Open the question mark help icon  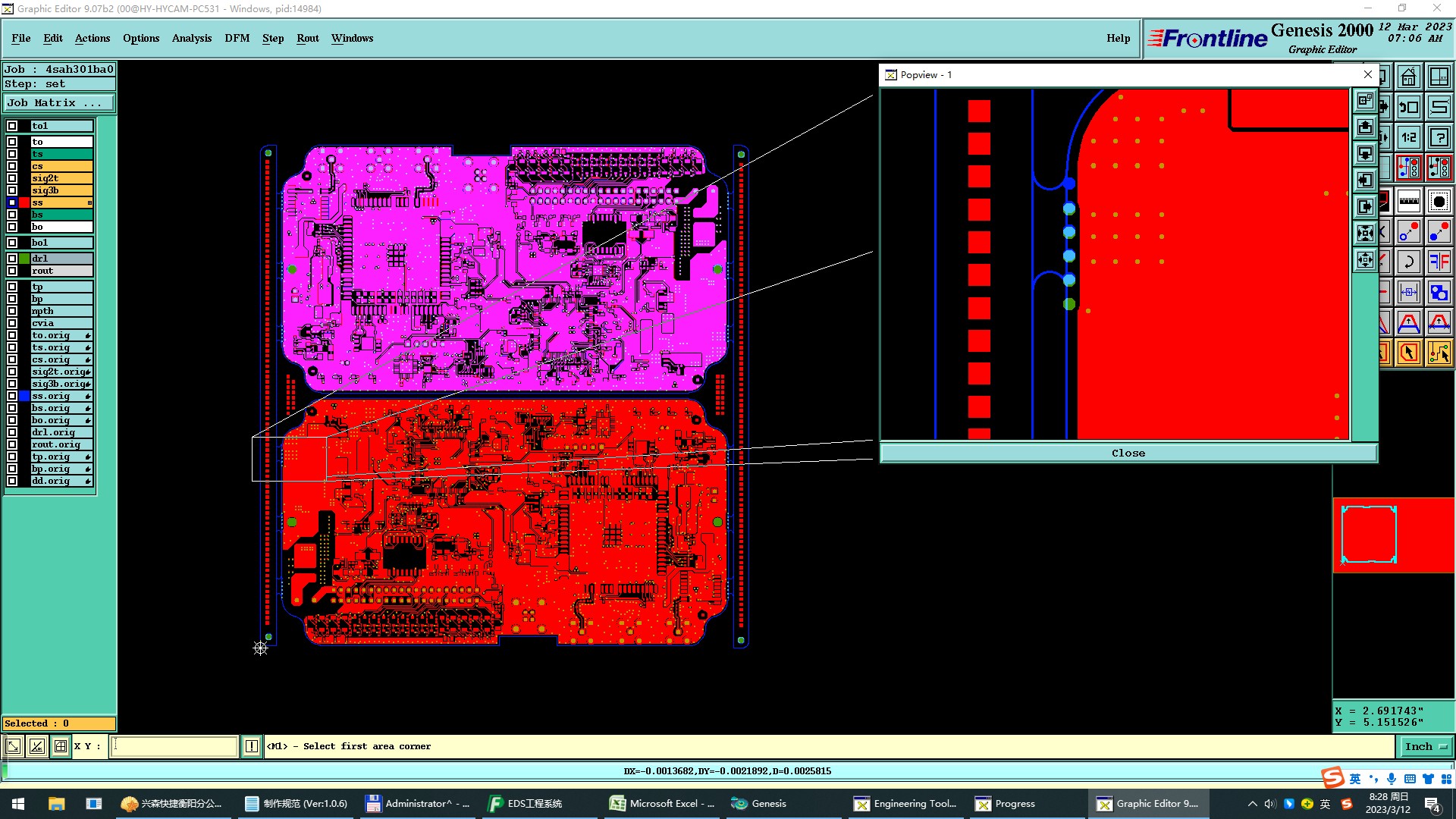1439,137
